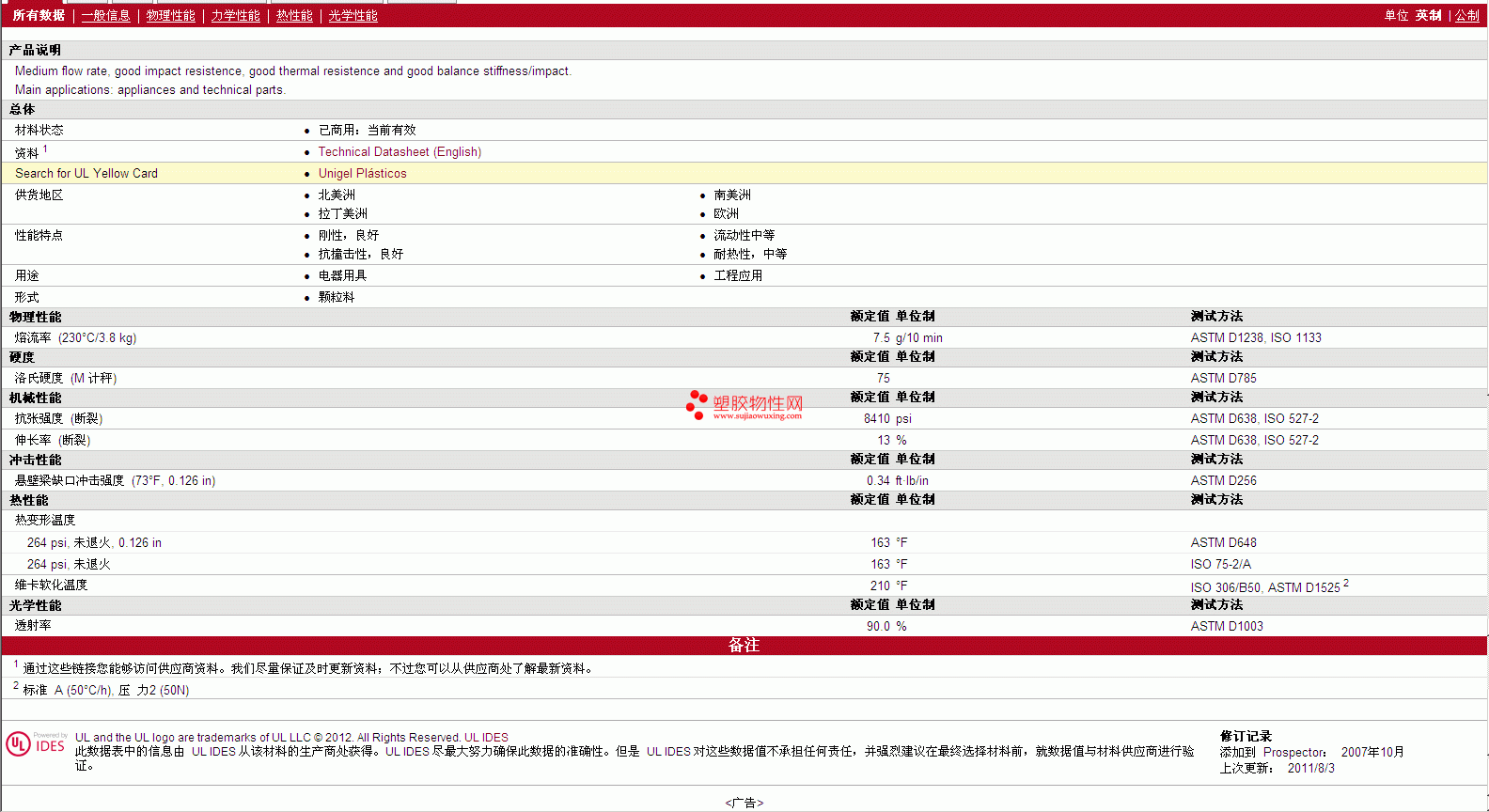The image size is (1489, 812).
Task: Select the 所有数据 tab
Action: pos(39,16)
